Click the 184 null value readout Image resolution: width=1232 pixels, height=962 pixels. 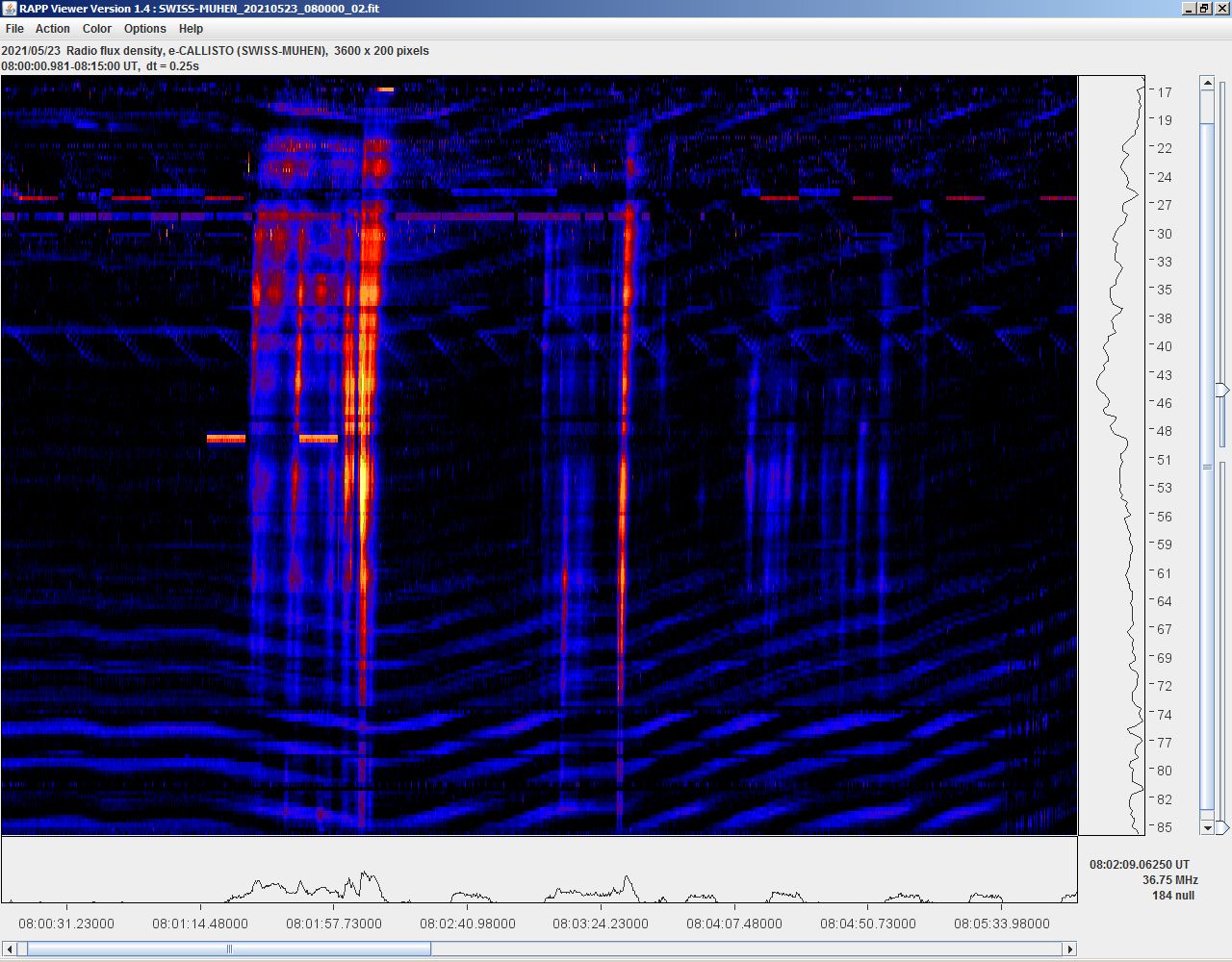(x=1173, y=896)
